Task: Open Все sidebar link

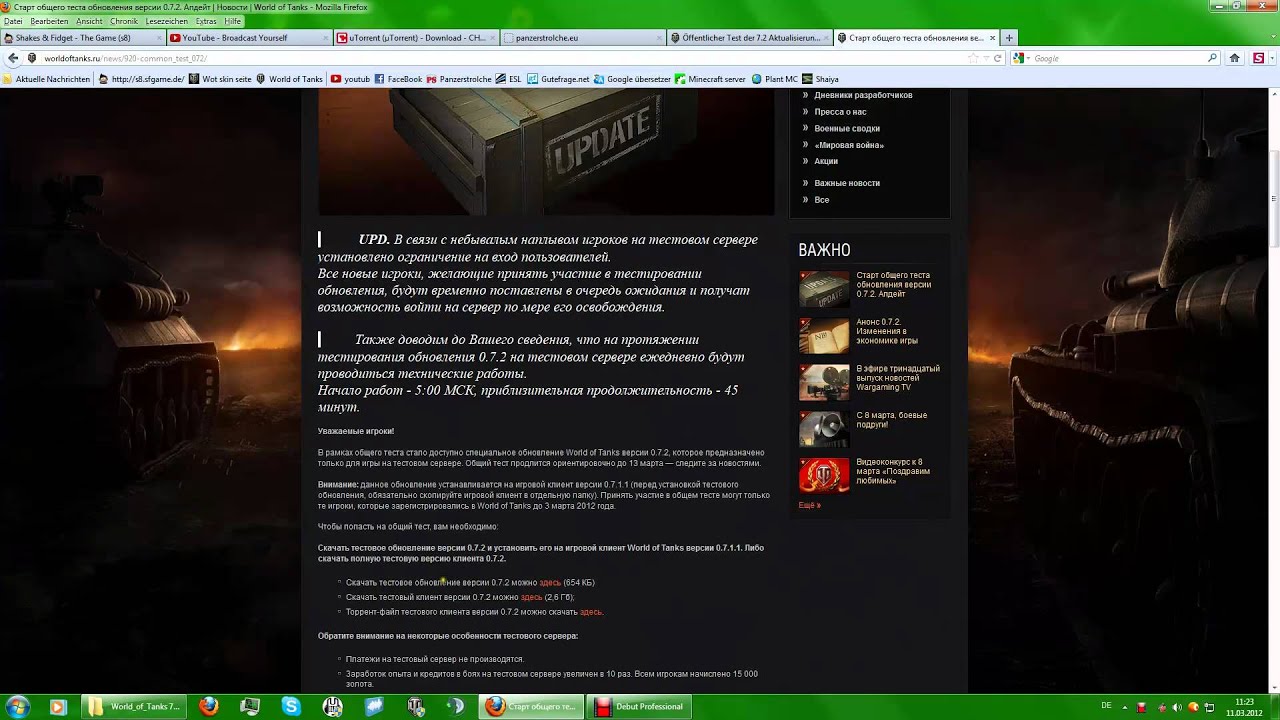Action: [821, 200]
